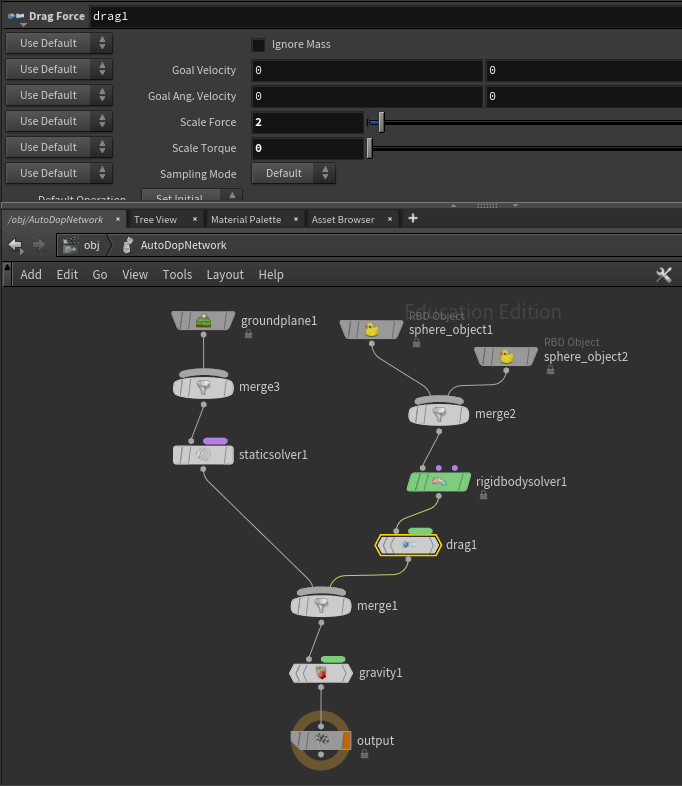Open the Sampling Mode Default dropdown
This screenshot has width=682, height=786.
pyautogui.click(x=293, y=174)
